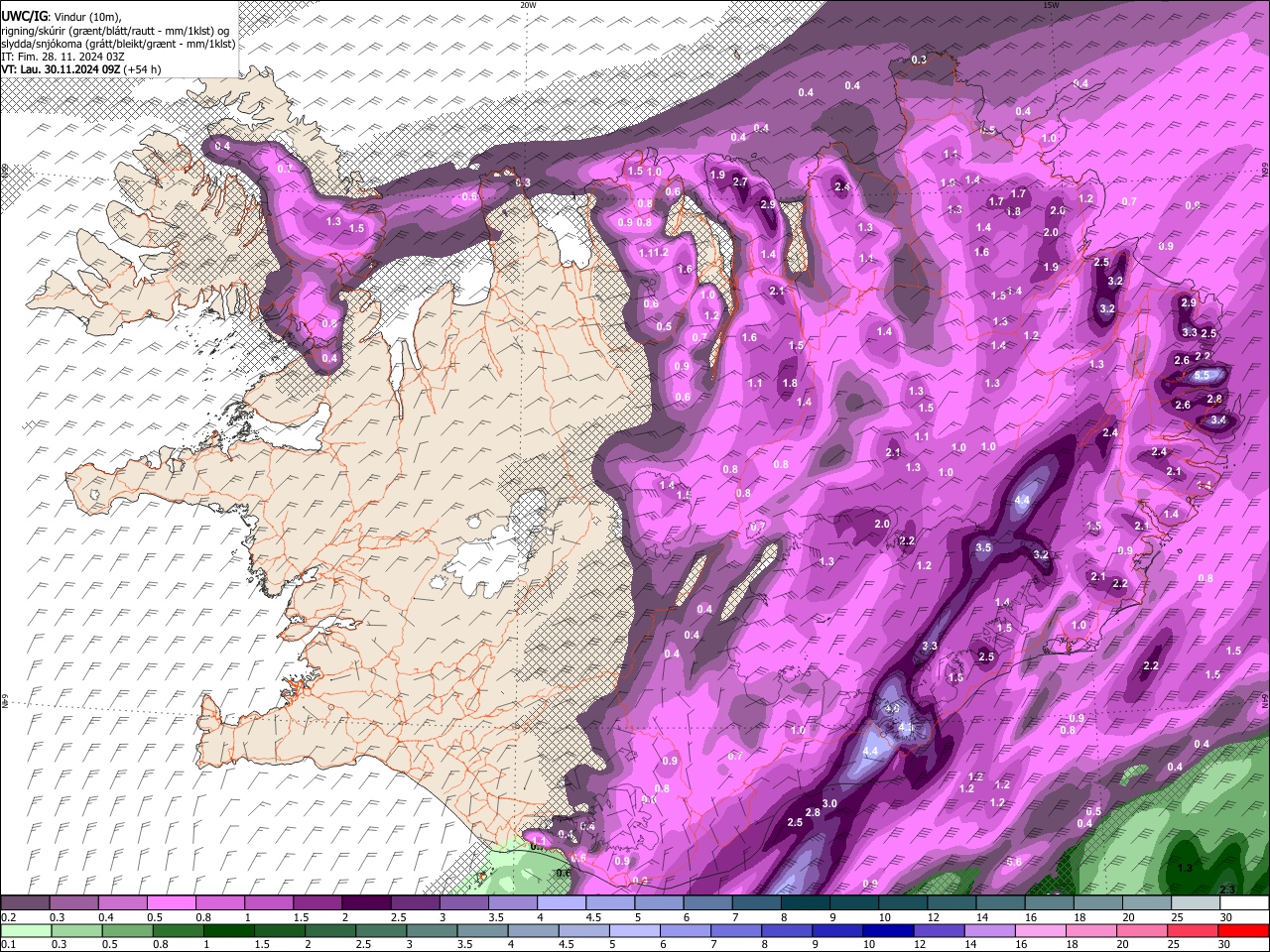Screen dimensions: 1270x952
Task: Click the '2.3' value in the green area
Action: tap(1226, 889)
